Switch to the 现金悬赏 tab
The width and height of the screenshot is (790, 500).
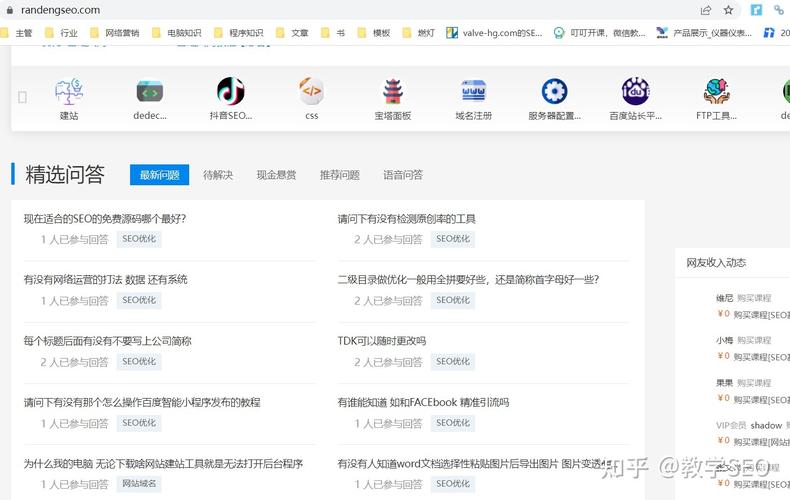coord(276,175)
